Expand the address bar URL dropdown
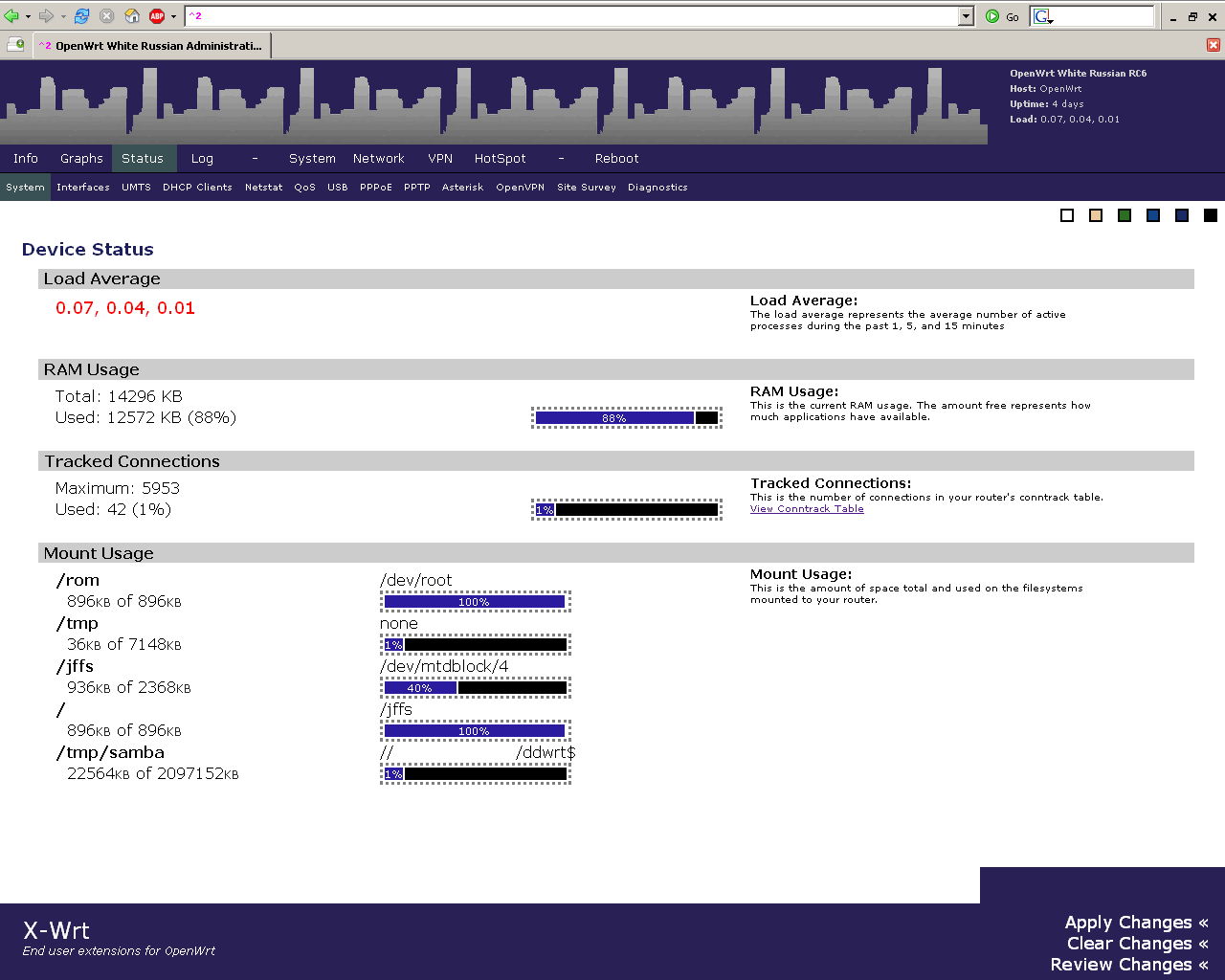 [x=966, y=16]
